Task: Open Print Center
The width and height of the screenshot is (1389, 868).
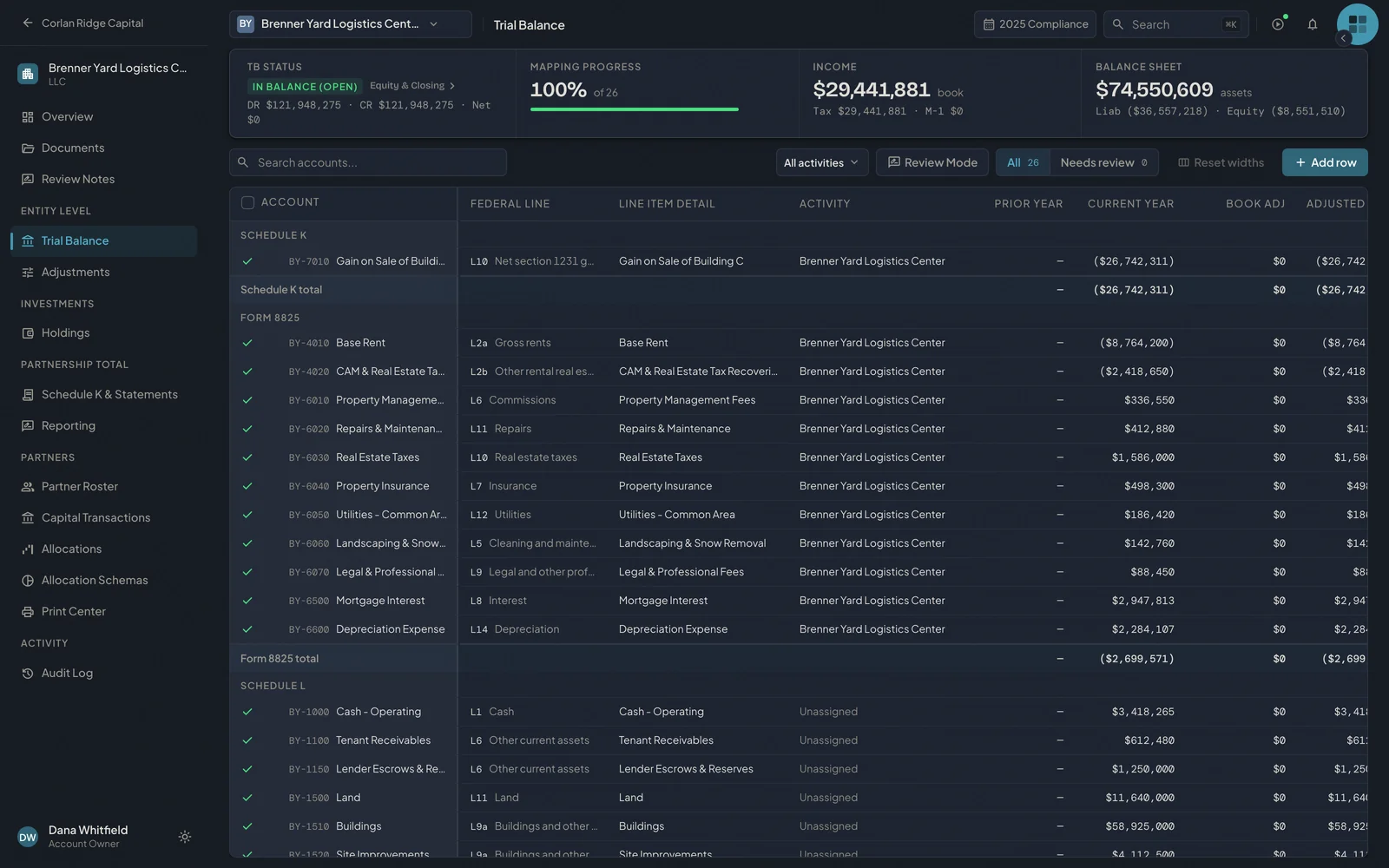Action: coord(104,611)
